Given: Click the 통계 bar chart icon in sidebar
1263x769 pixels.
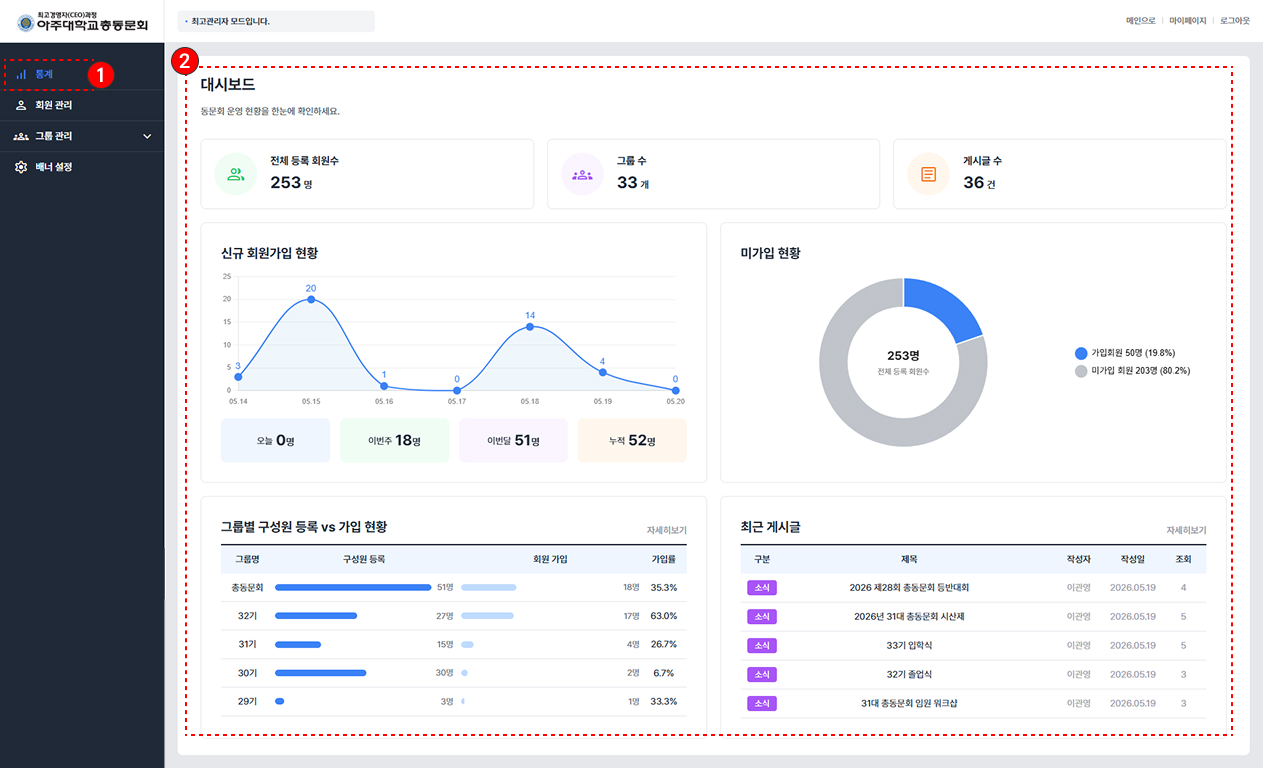Looking at the screenshot, I should pos(21,75).
